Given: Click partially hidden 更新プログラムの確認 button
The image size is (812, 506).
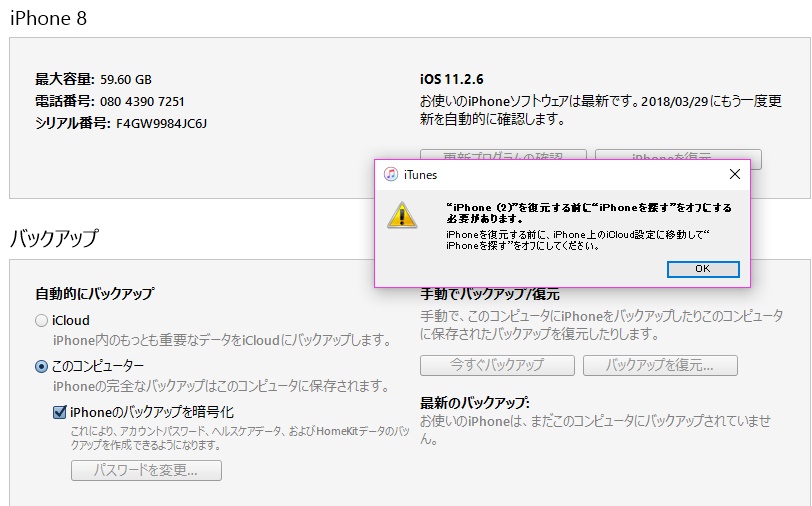Looking at the screenshot, I should coord(503,154).
